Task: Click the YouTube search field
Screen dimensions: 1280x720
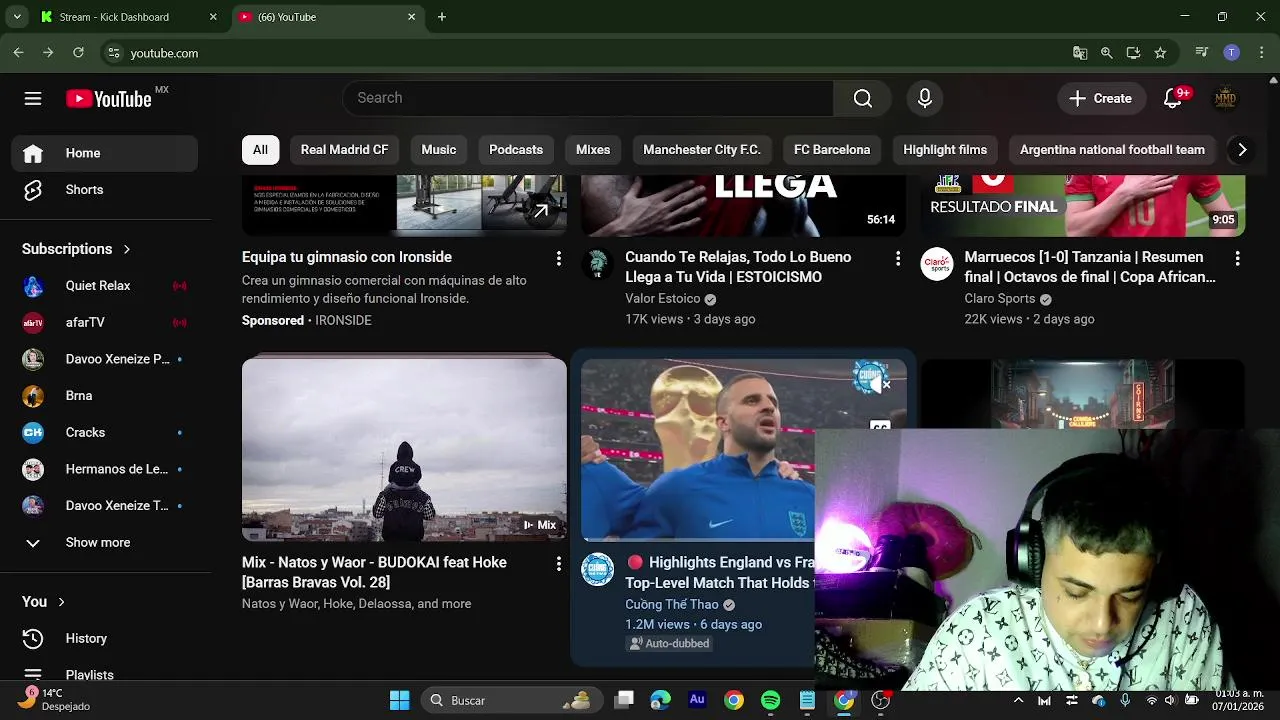Action: pyautogui.click(x=588, y=98)
